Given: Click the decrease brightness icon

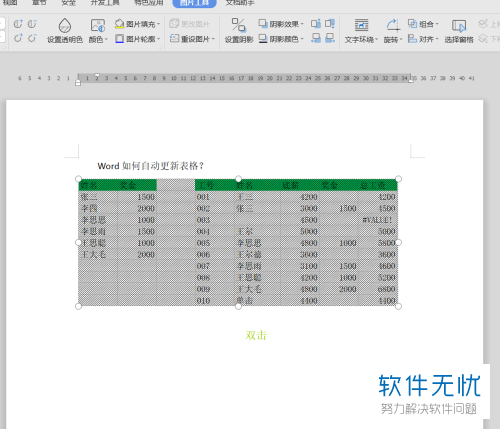Looking at the screenshot, I should point(32,38).
